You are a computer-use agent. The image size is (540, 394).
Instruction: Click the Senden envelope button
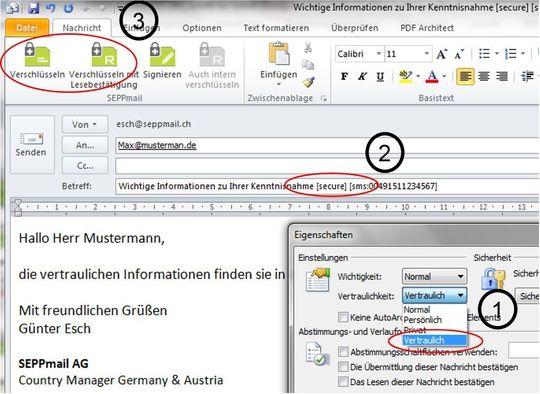(x=31, y=145)
